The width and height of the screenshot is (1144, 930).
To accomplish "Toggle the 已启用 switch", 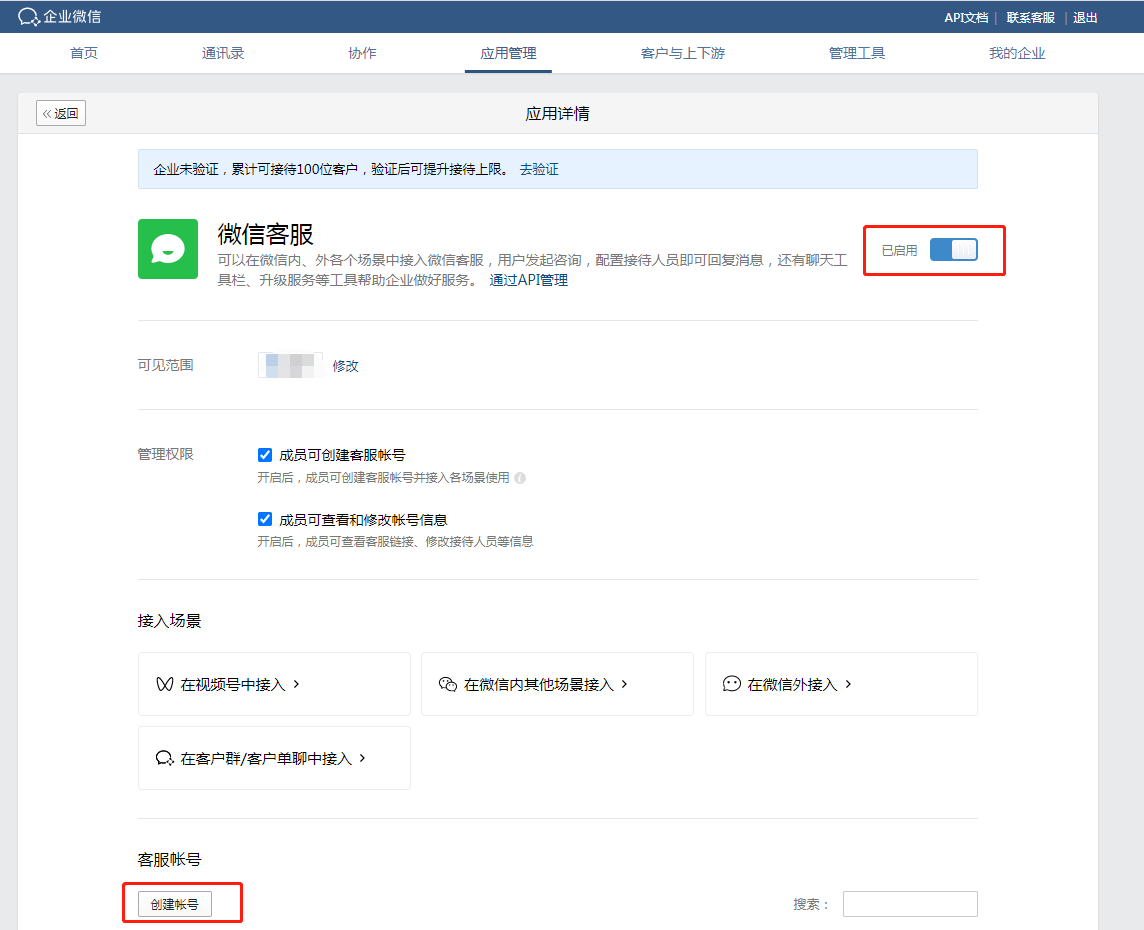I will (954, 250).
